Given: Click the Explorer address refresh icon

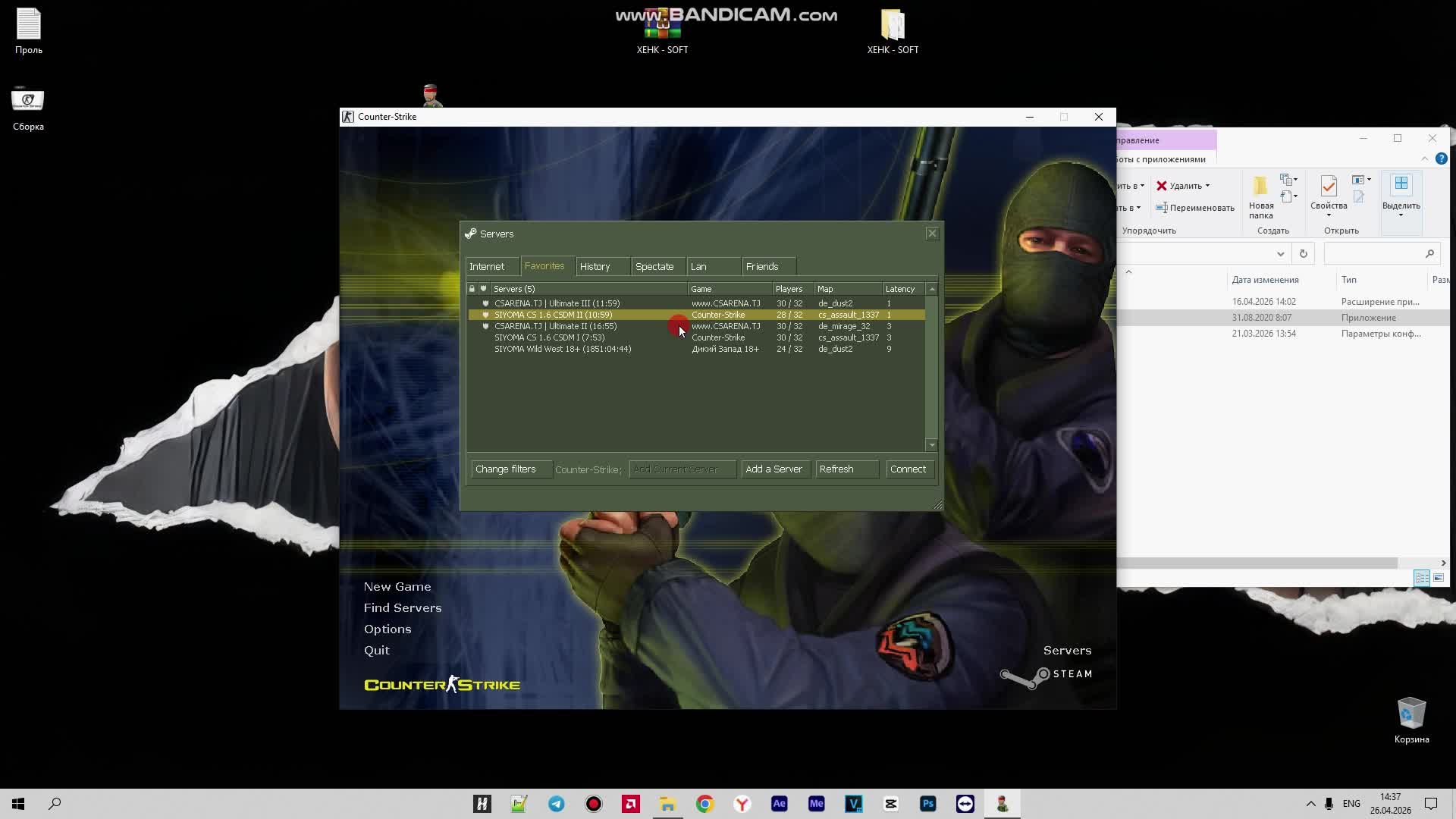Looking at the screenshot, I should click(1303, 254).
